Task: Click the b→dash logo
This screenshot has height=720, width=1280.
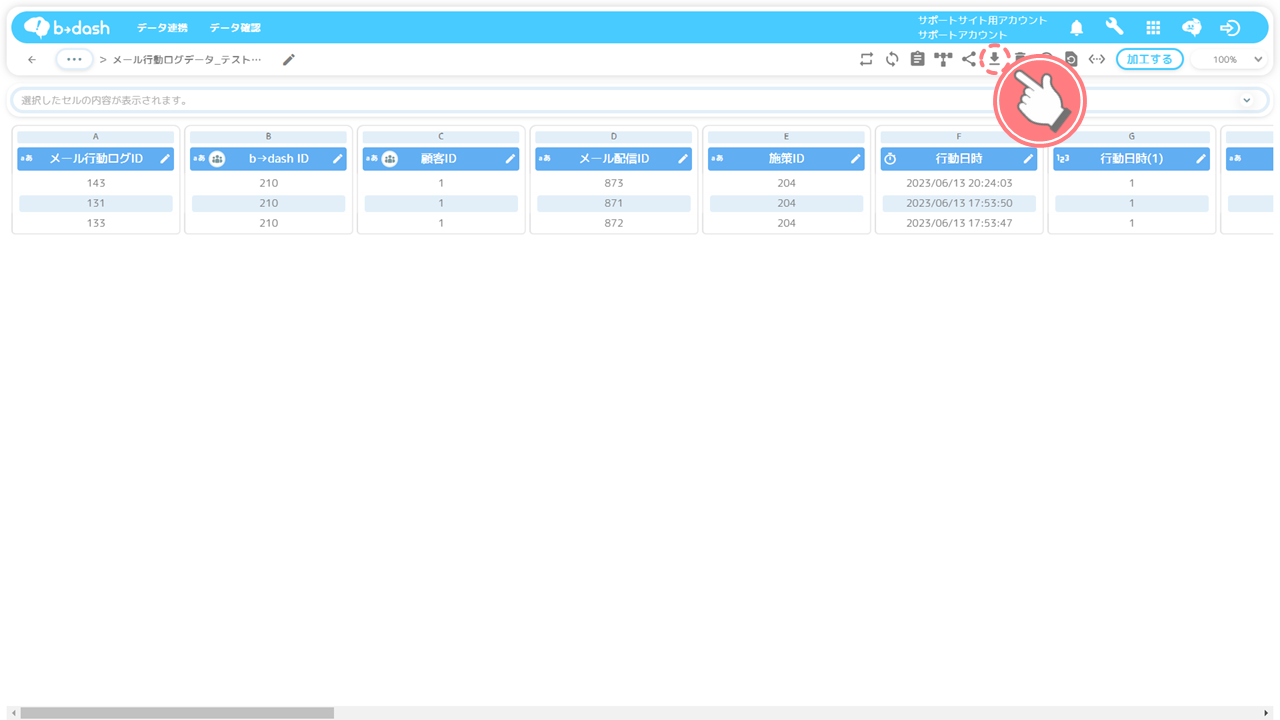Action: click(66, 27)
